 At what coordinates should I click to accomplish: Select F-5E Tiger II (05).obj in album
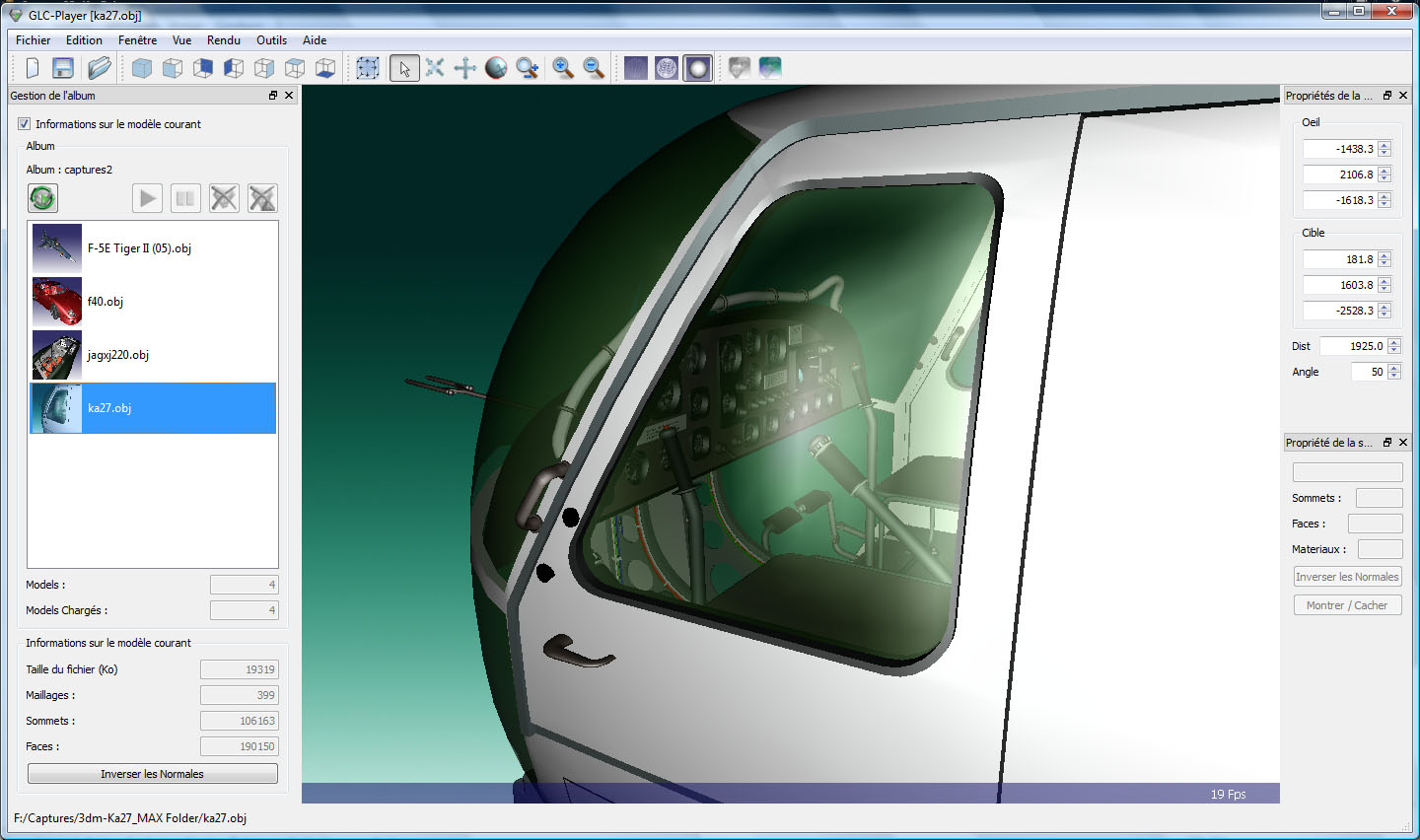pyautogui.click(x=153, y=248)
